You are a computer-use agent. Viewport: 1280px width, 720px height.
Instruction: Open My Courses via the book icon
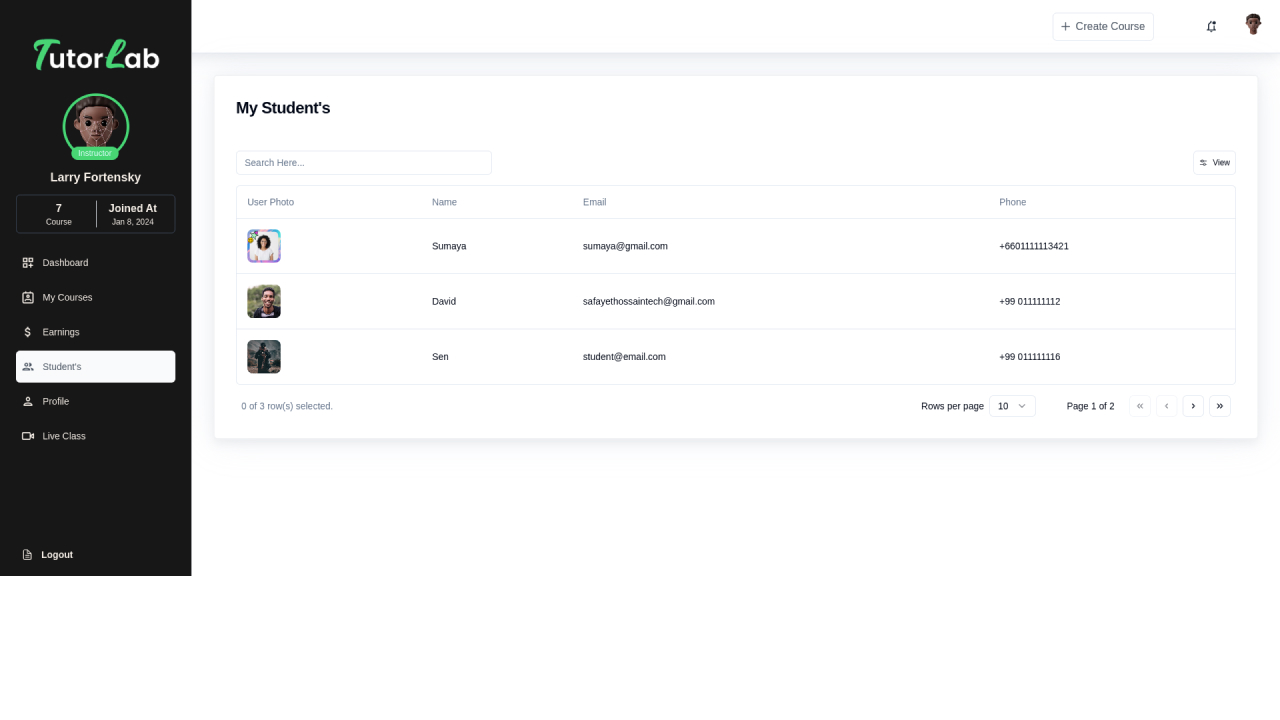(28, 297)
